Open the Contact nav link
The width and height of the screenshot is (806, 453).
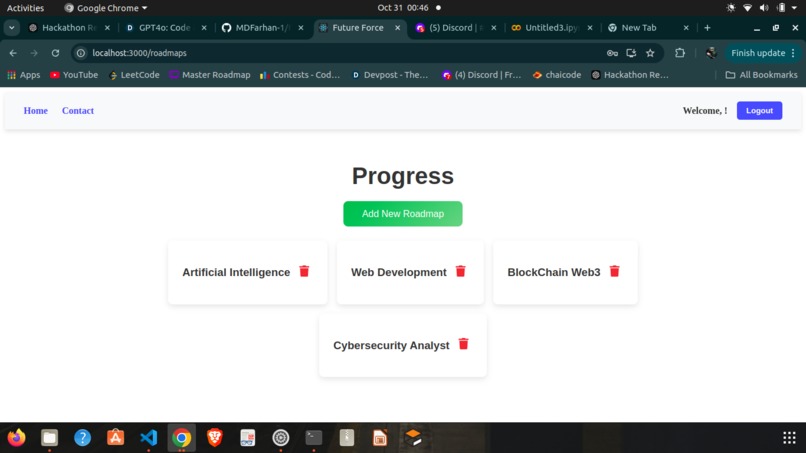pos(78,111)
